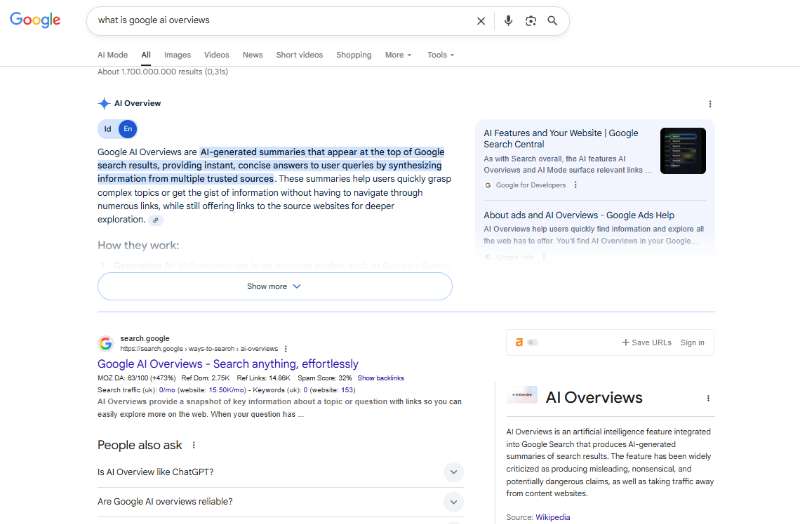
Task: Click the source link chip after "exploration"
Action: (x=156, y=220)
